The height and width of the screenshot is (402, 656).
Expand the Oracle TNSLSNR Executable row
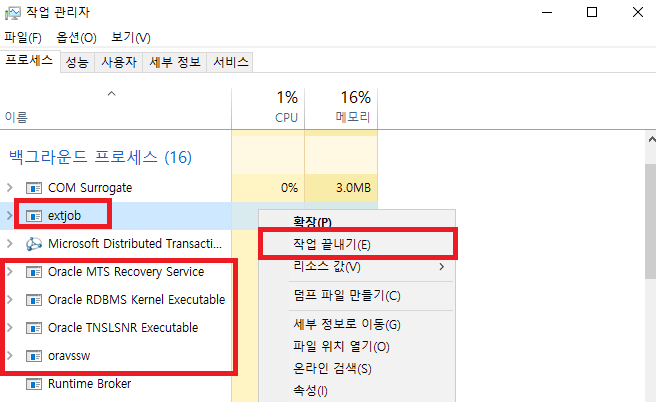pos(10,328)
